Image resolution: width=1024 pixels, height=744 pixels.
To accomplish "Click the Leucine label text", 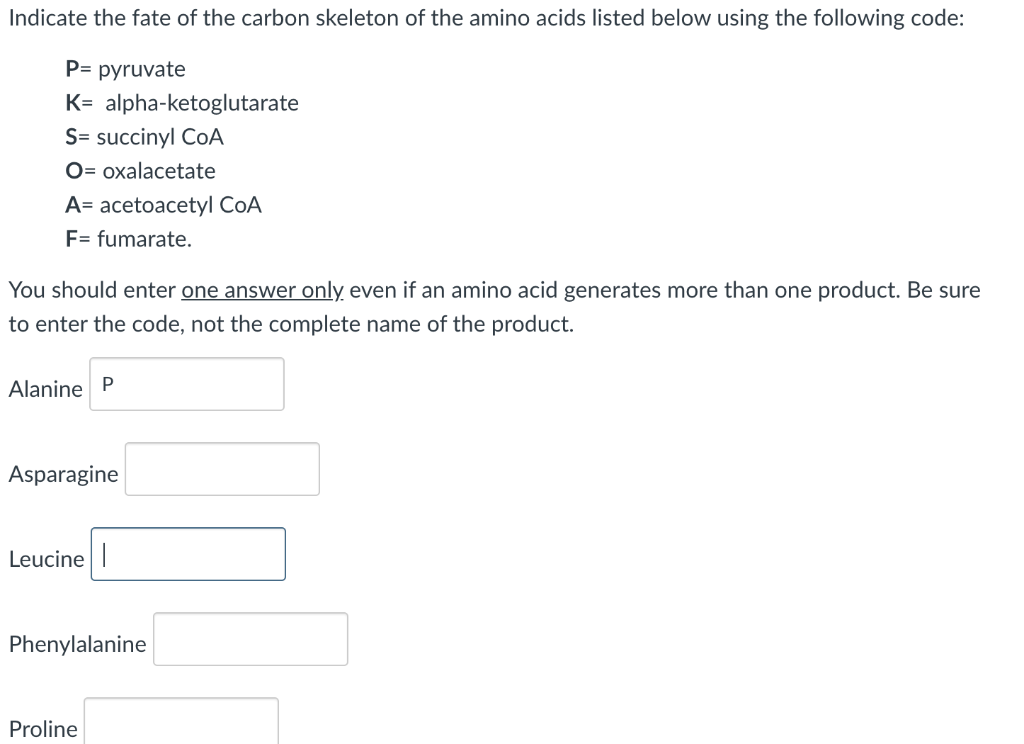I will pos(47,559).
